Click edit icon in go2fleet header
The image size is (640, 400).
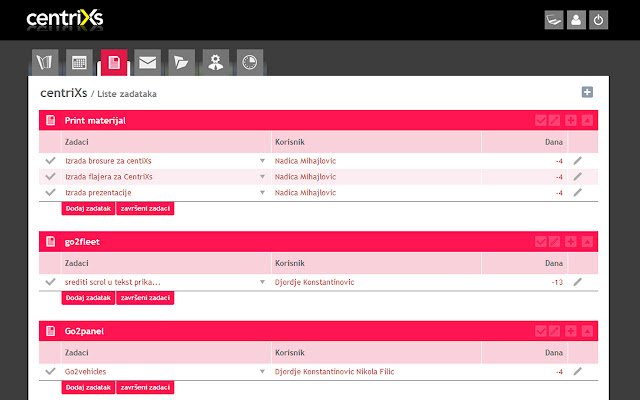(554, 241)
